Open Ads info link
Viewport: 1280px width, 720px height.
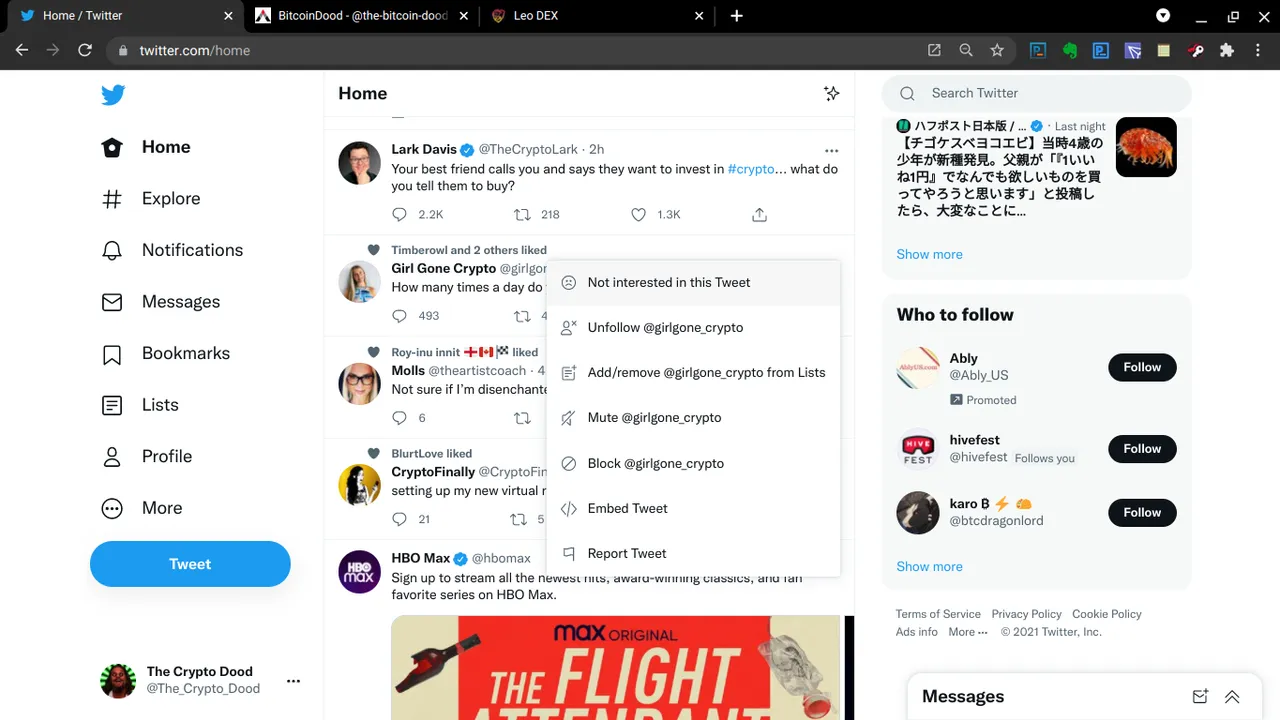click(916, 632)
